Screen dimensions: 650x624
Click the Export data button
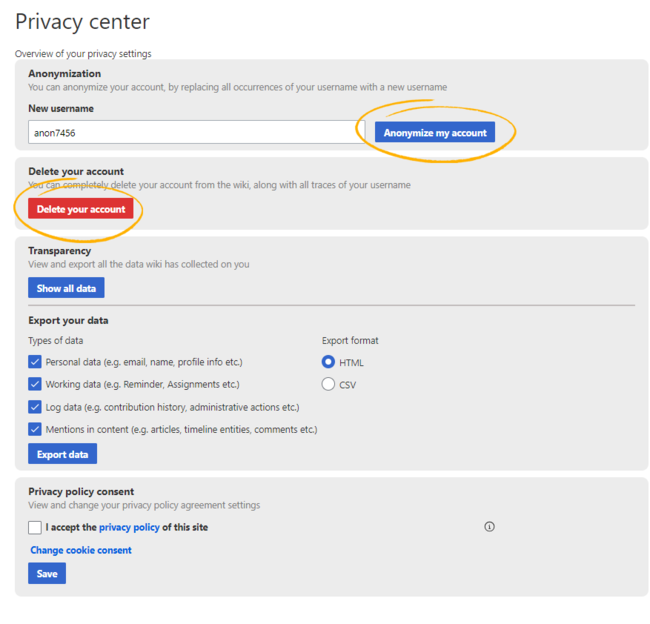[x=63, y=454]
